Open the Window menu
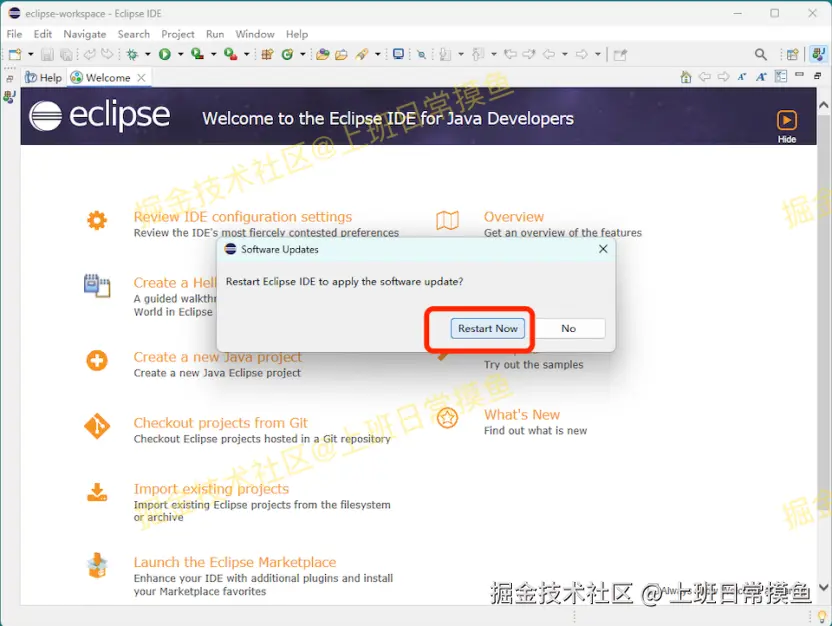 pyautogui.click(x=255, y=34)
